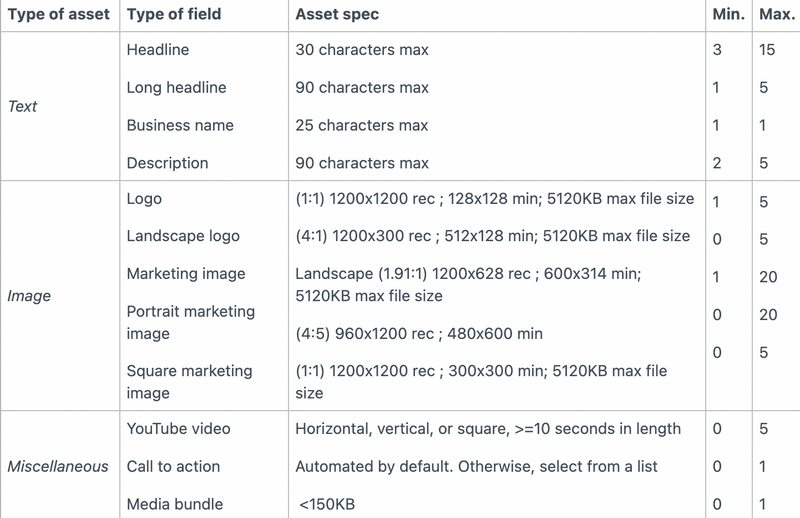Select the 'Headline' field cell
Screen dimensions: 800x518
pyautogui.click(x=158, y=50)
